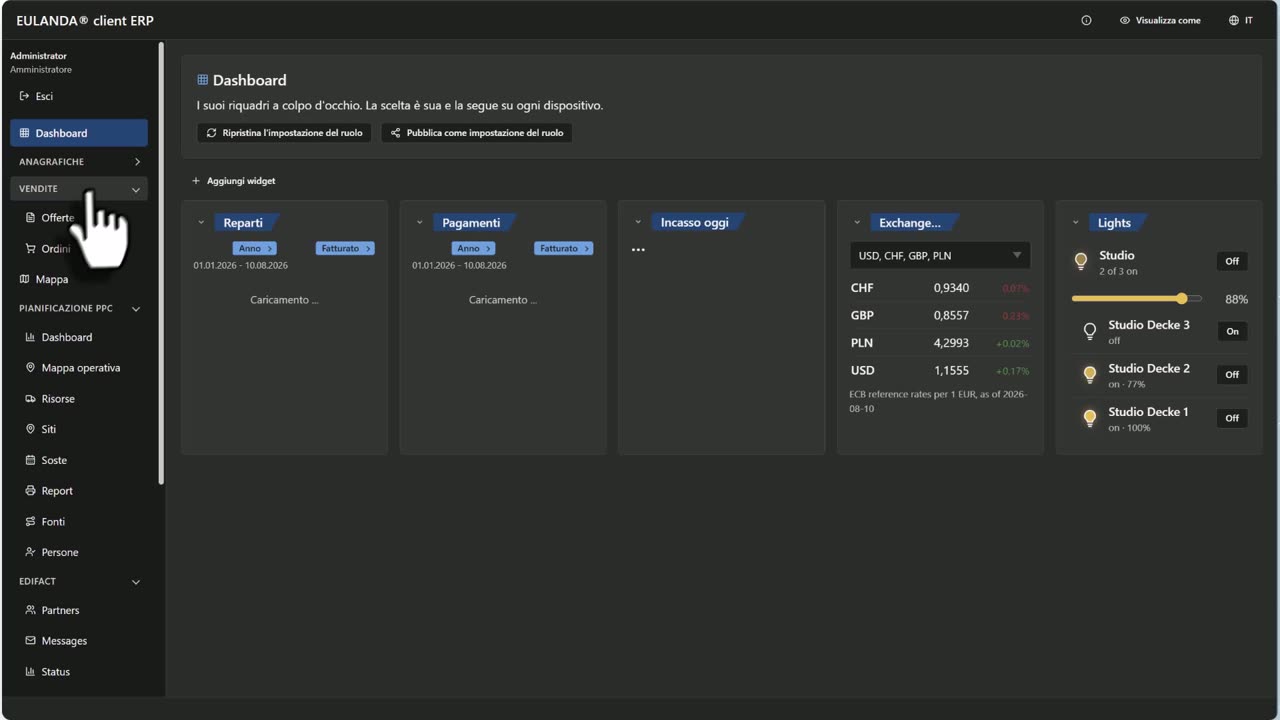
Task: Click the Messages envelope icon
Action: pos(31,641)
